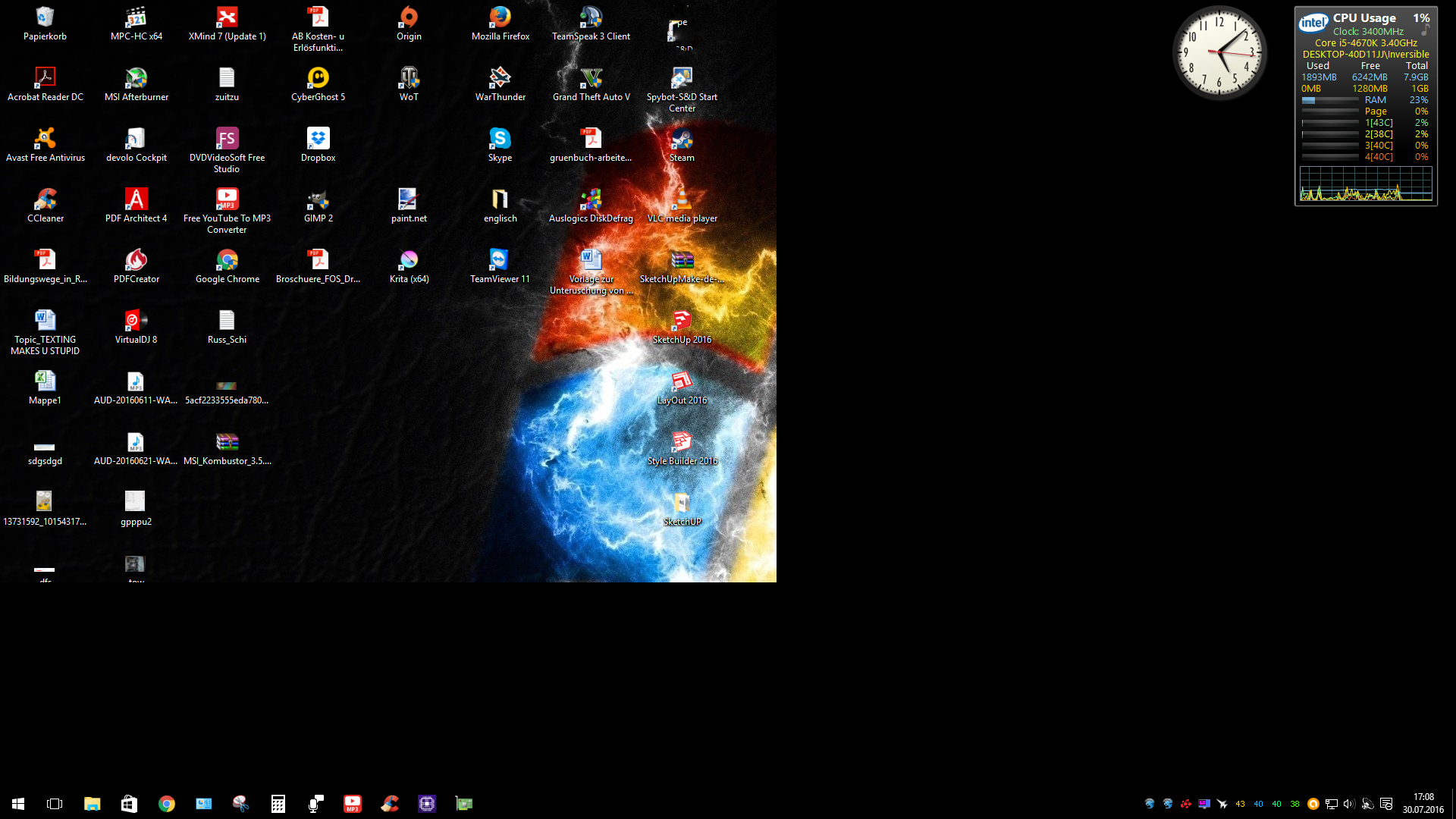Open the Dropbox desktop shortcut
1456x819 pixels.
click(318, 140)
